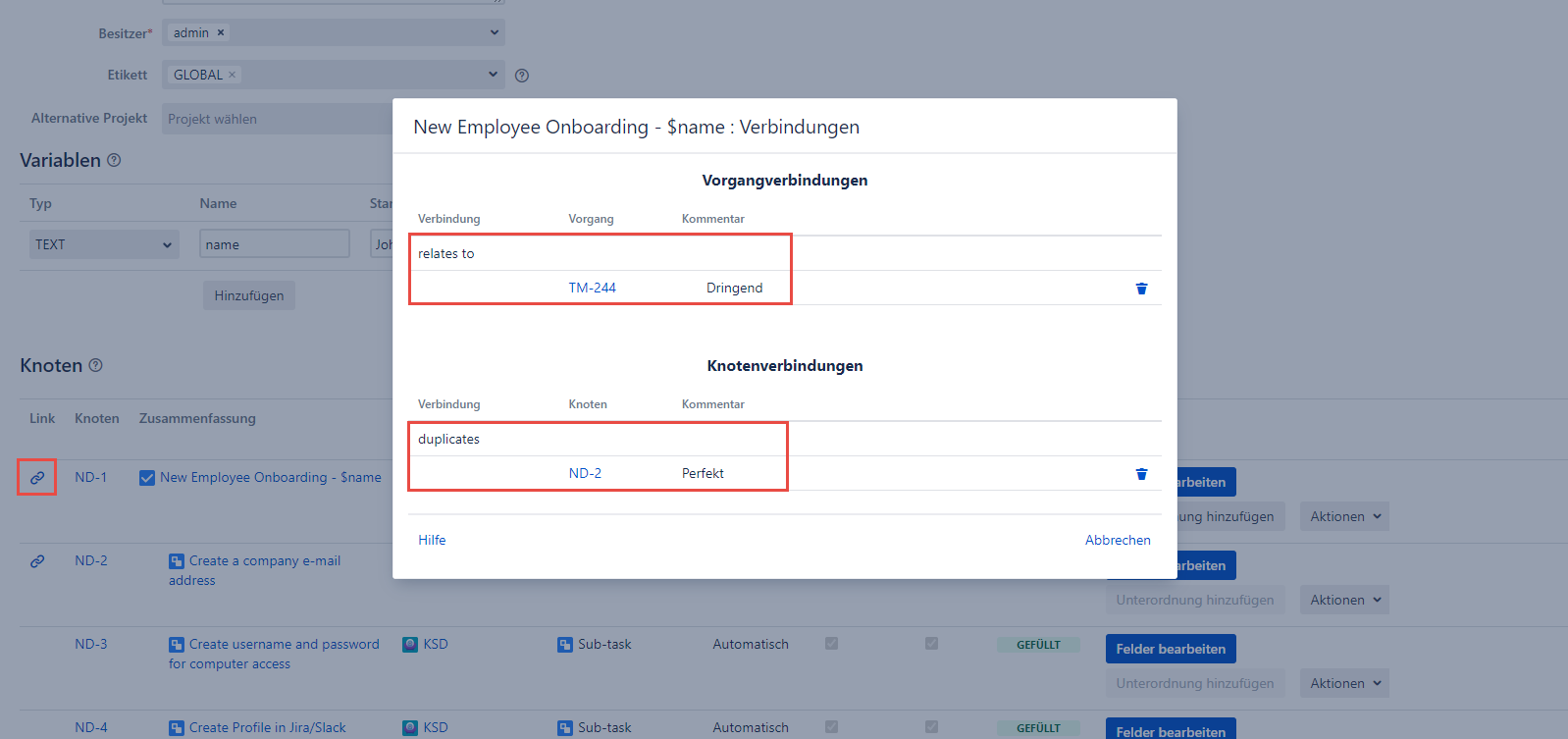
Task: Click help icon next to Etikett field
Action: pyautogui.click(x=522, y=76)
